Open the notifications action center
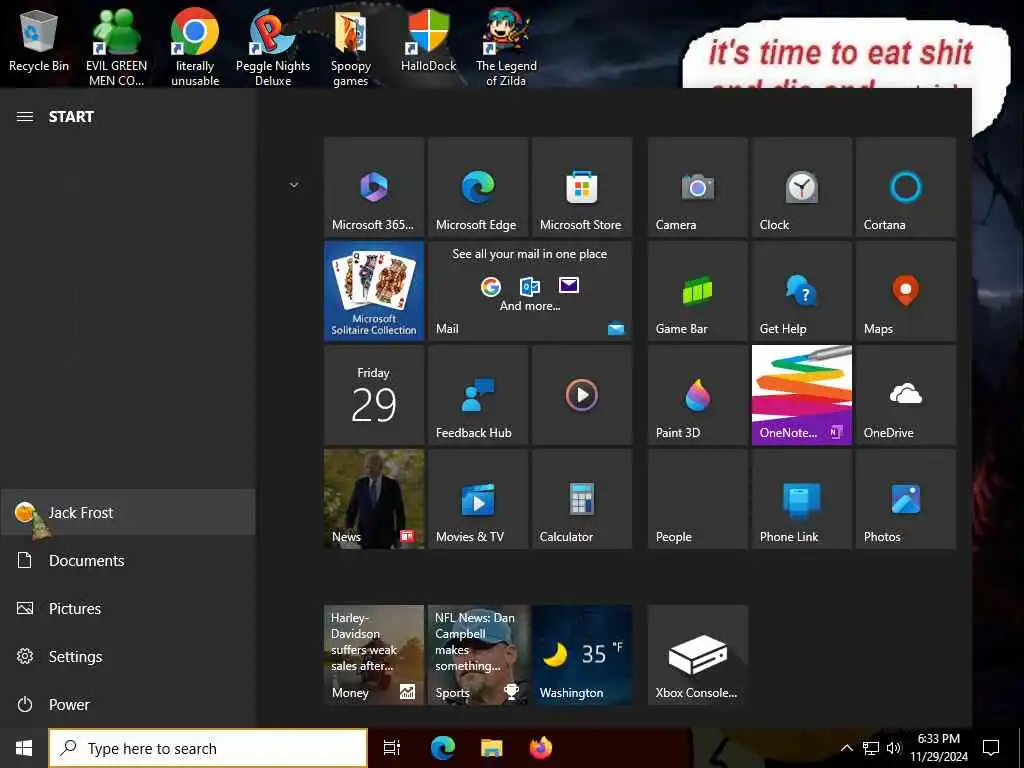 tap(991, 748)
